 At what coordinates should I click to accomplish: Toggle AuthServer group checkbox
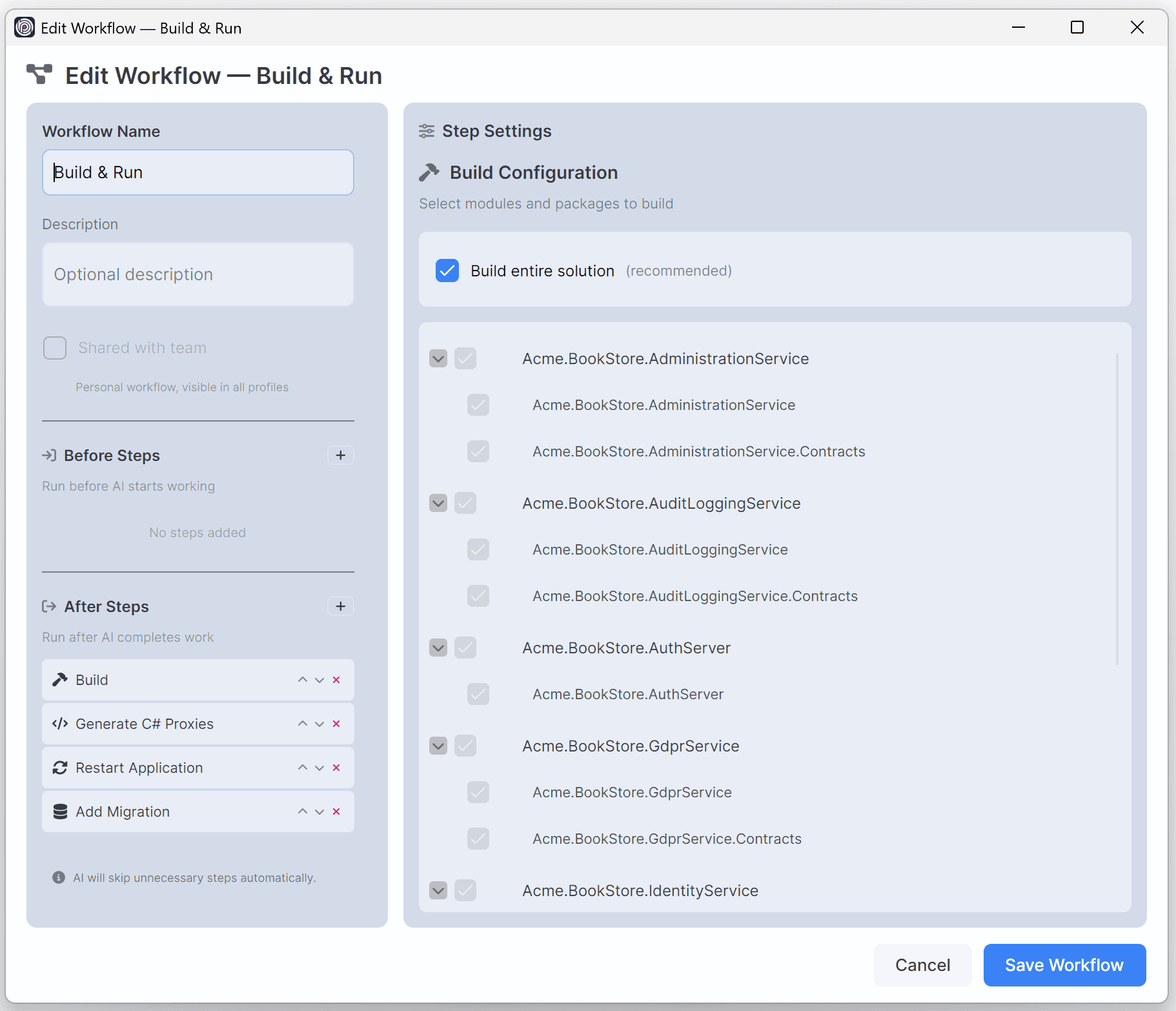[465, 648]
